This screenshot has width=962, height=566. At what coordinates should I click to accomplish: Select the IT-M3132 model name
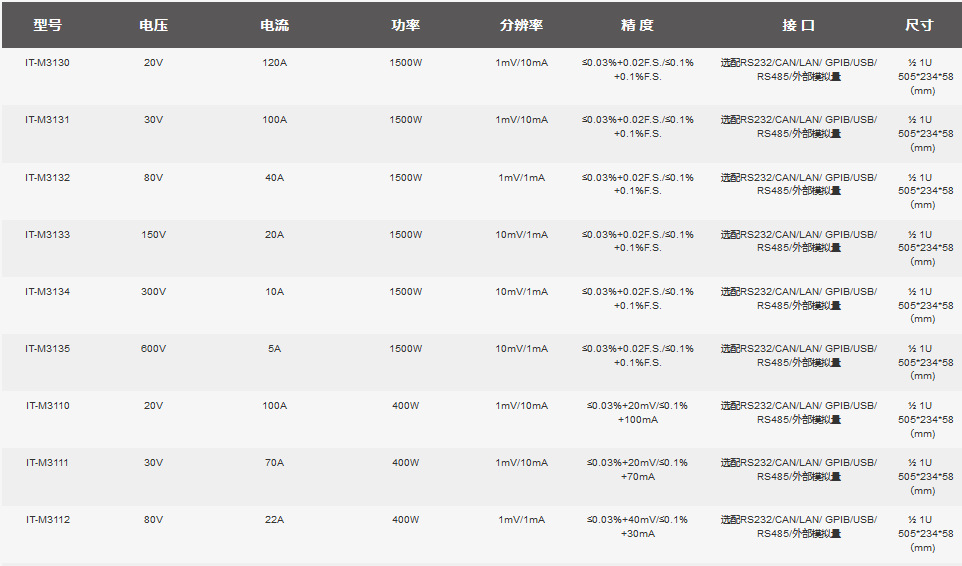[47, 178]
